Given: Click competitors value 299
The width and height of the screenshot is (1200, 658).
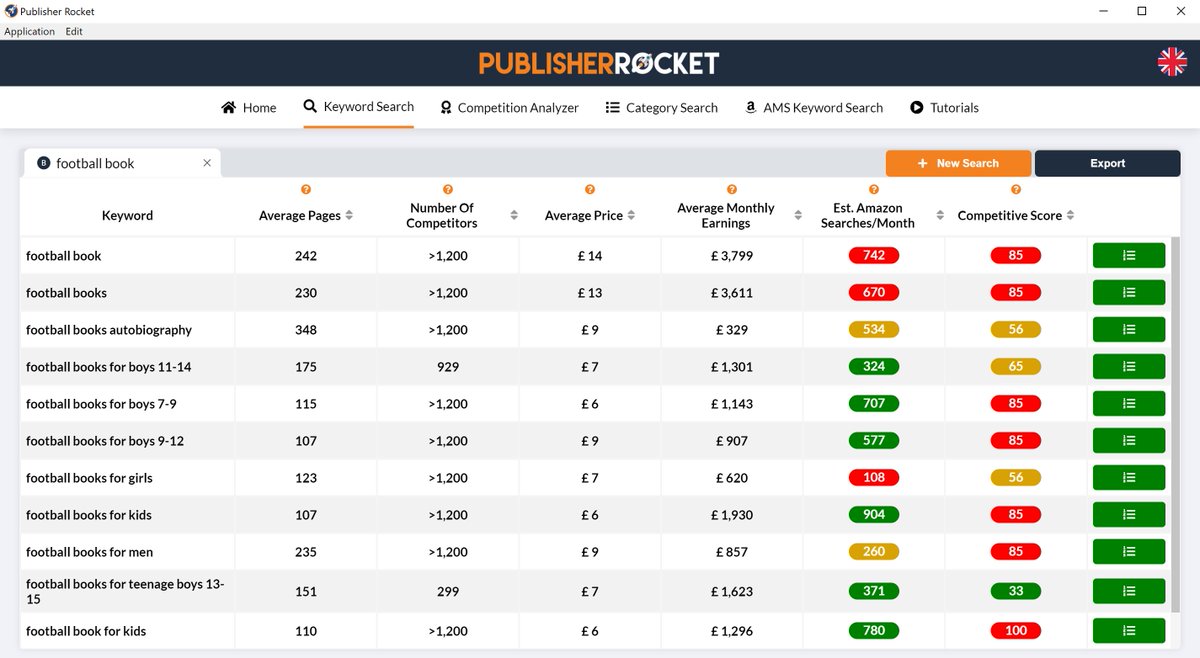Looking at the screenshot, I should click(x=448, y=591).
